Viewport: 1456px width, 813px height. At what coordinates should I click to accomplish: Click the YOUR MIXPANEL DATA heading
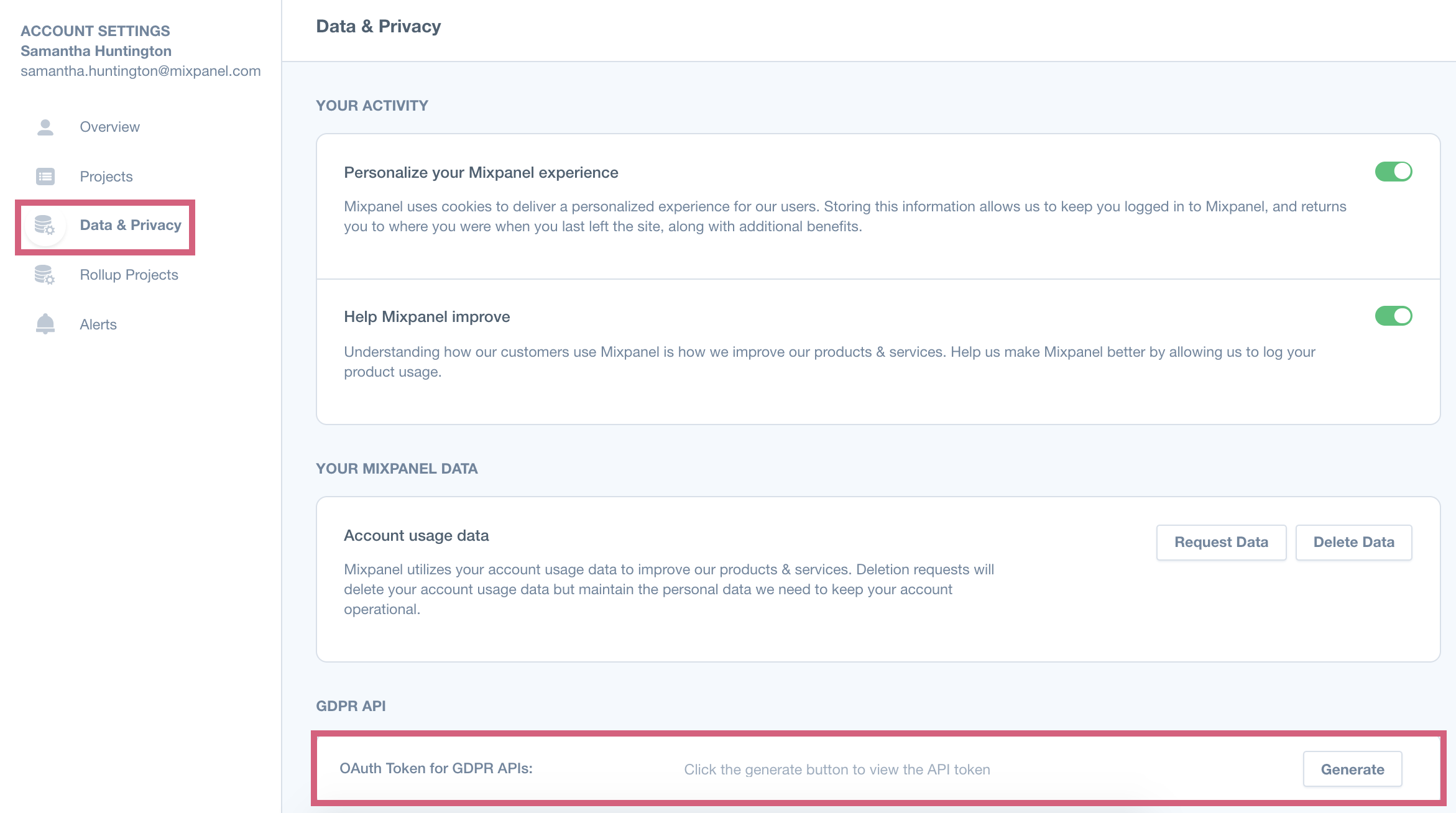pyautogui.click(x=397, y=469)
